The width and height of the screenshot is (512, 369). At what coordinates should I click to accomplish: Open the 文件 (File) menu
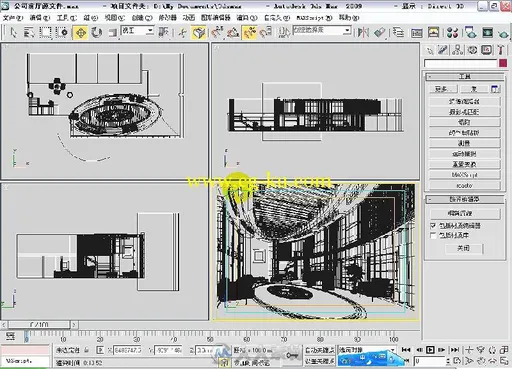(x=13, y=18)
